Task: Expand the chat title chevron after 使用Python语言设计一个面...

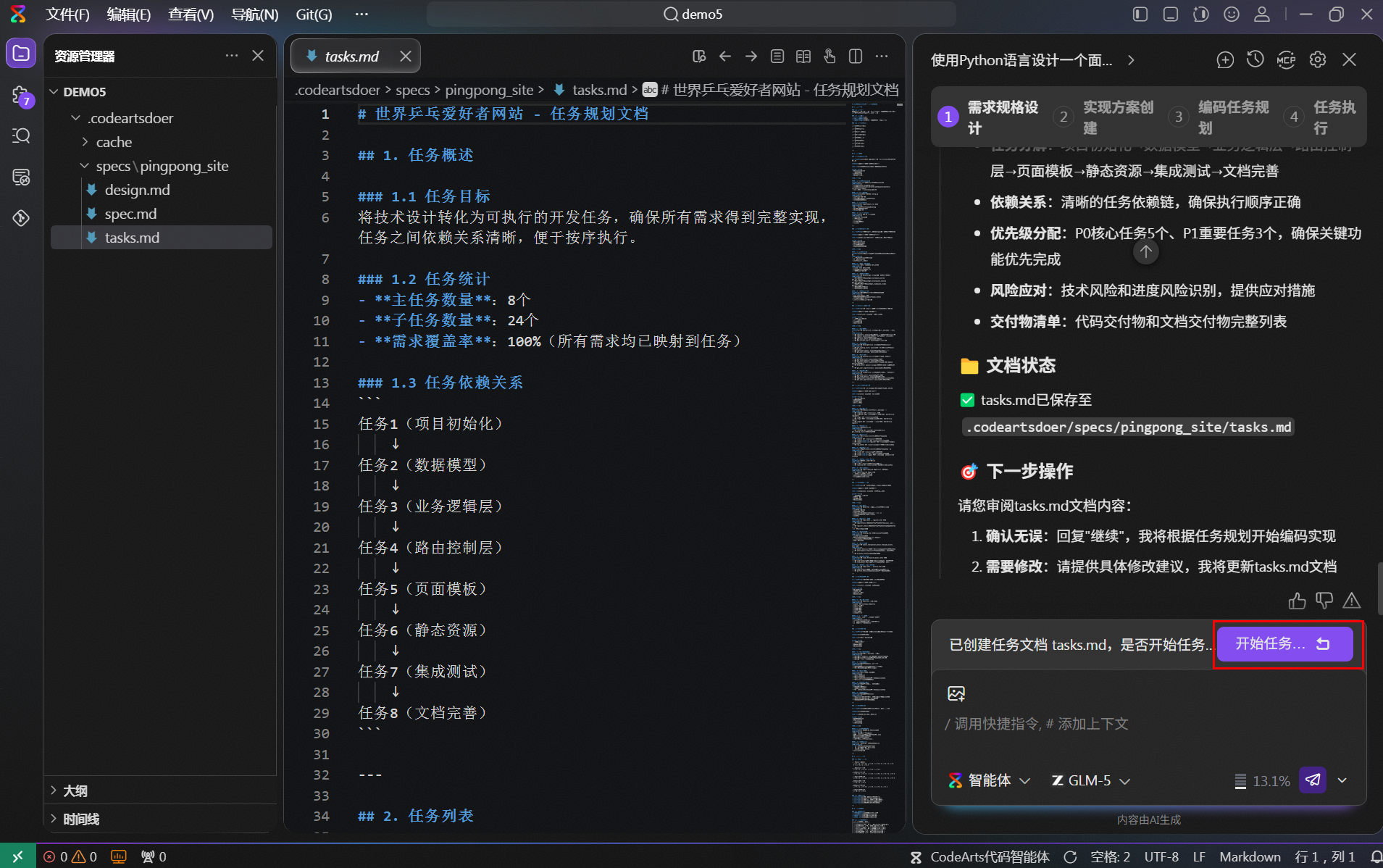Action: point(1131,60)
